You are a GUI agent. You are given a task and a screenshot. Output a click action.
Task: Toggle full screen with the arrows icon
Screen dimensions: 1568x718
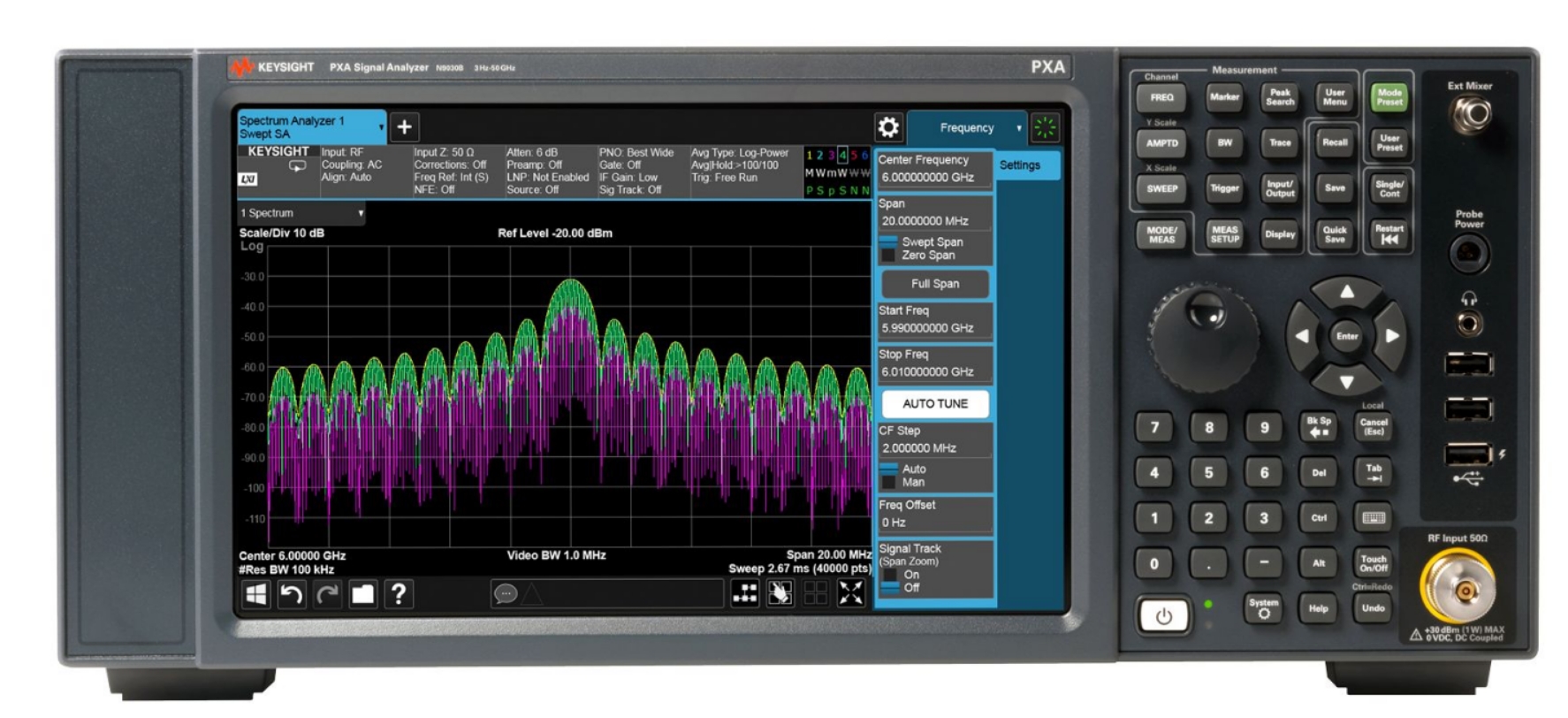click(851, 594)
